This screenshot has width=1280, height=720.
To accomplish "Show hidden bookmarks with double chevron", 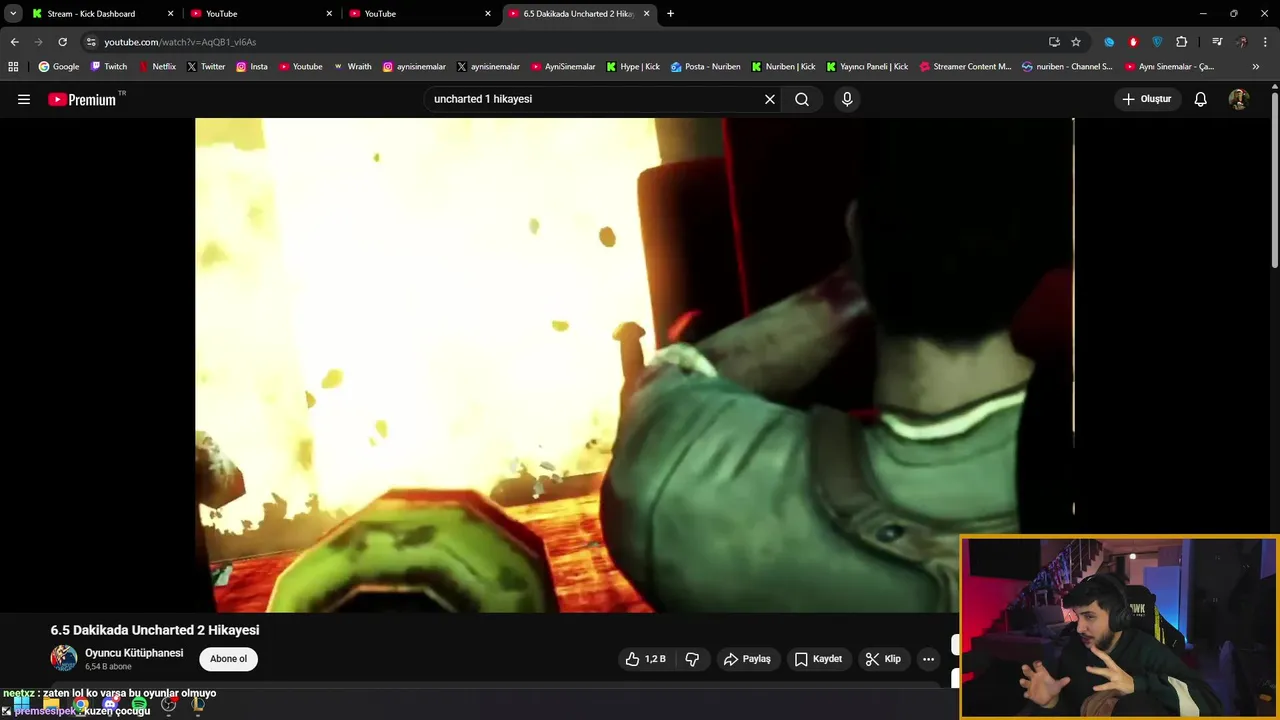I will pos(1256,67).
